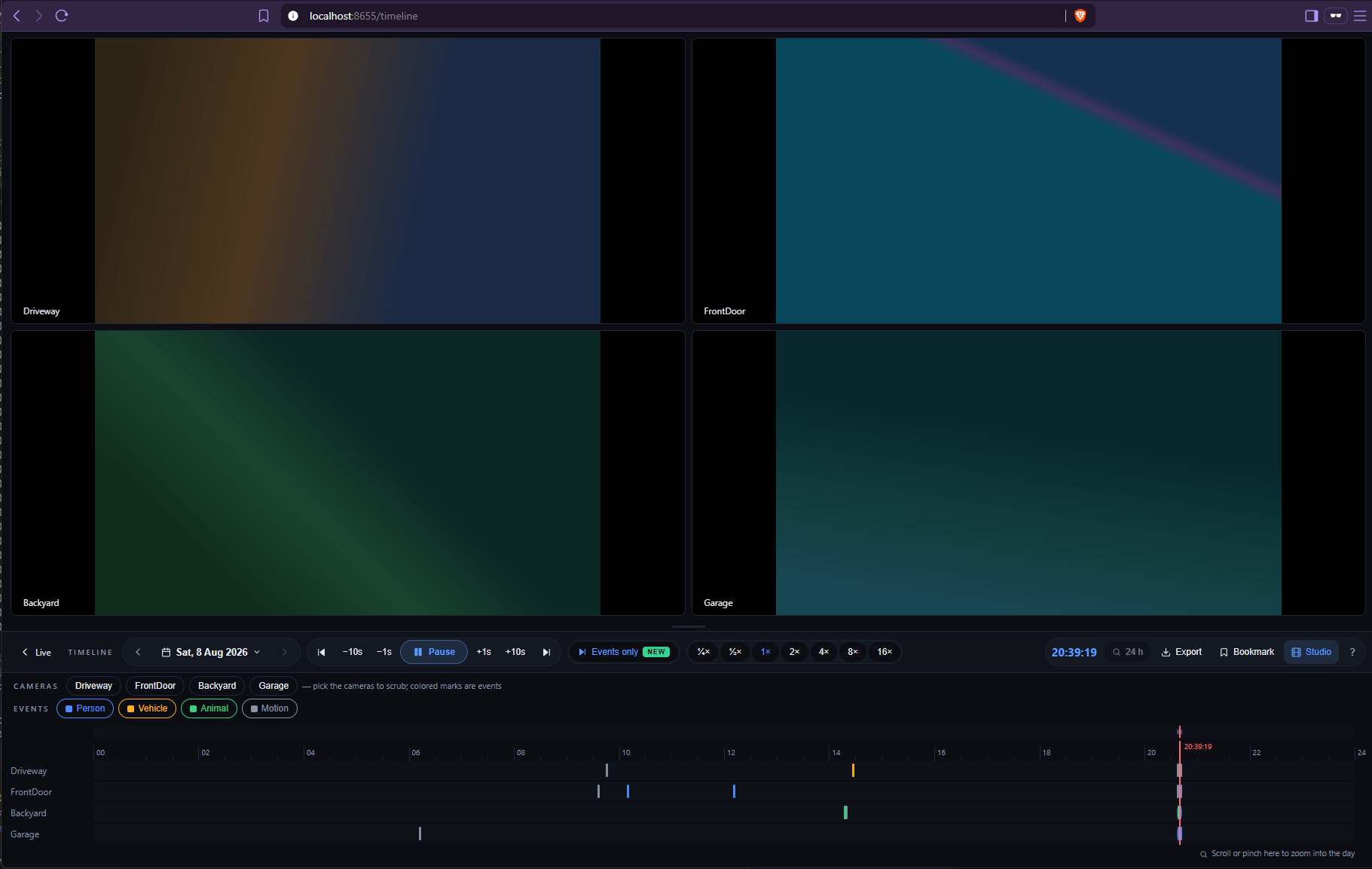
Task: Set playback speed to 1×
Action: 765,652
